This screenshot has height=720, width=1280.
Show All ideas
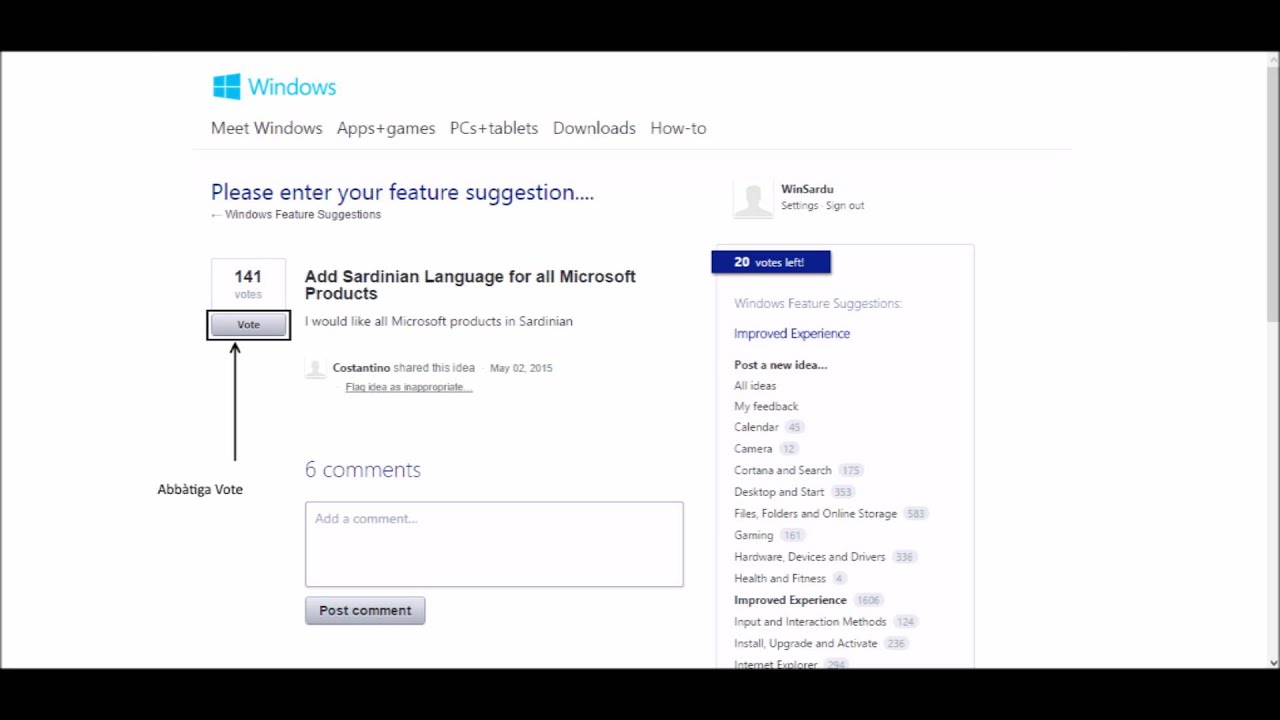pos(755,386)
